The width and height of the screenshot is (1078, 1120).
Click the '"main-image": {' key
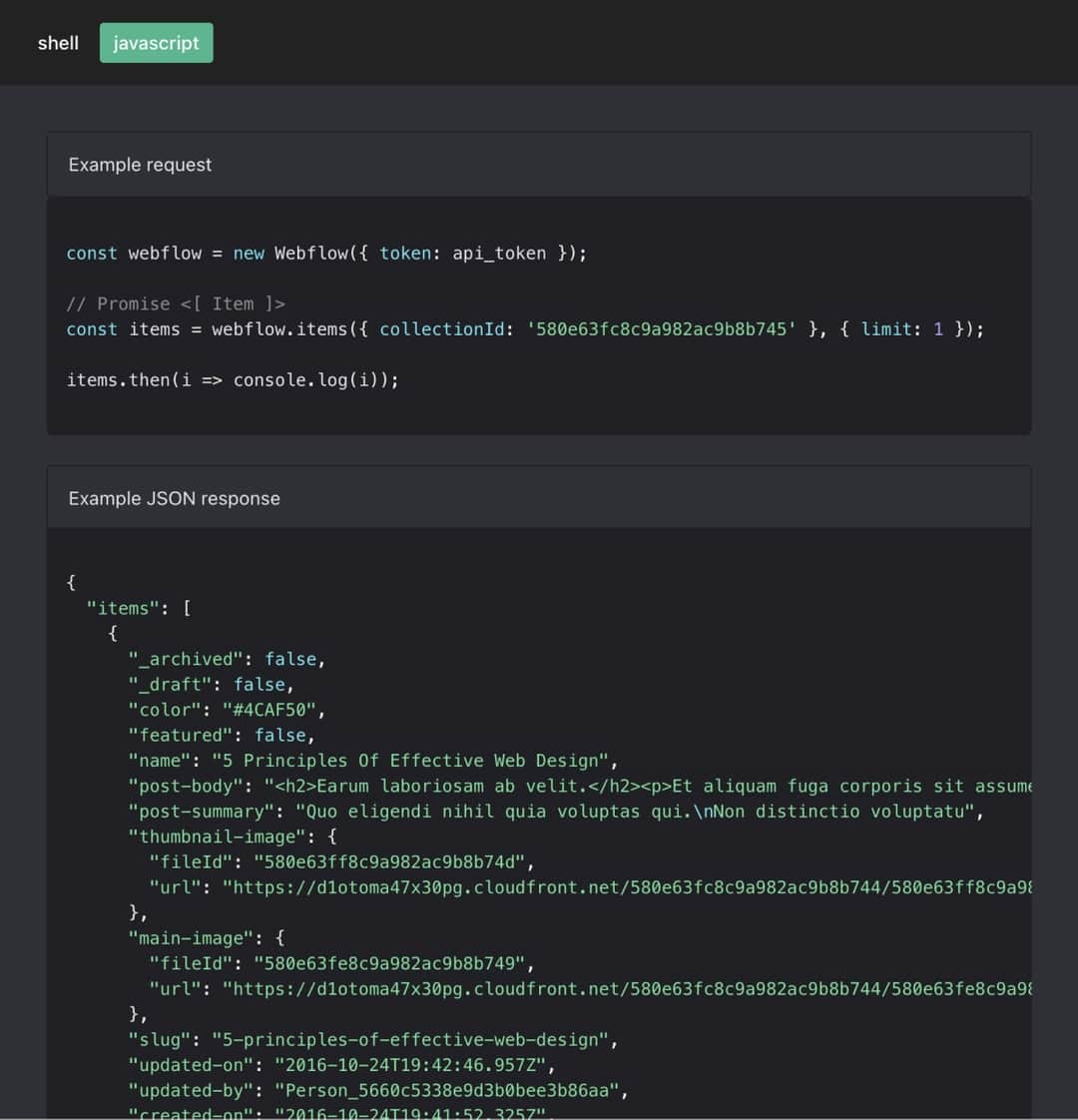206,938
